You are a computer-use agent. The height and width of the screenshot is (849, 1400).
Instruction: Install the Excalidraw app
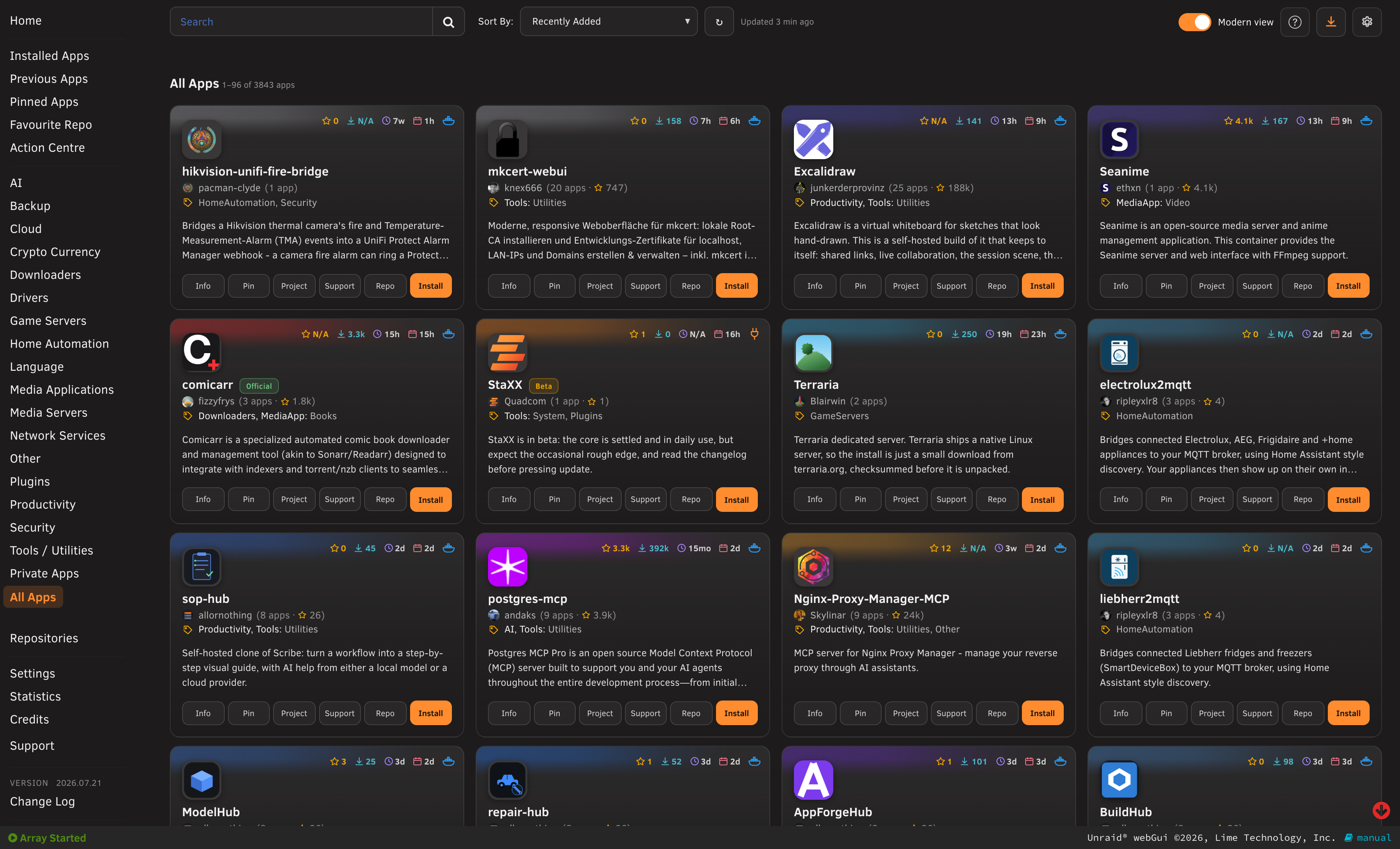click(x=1042, y=286)
